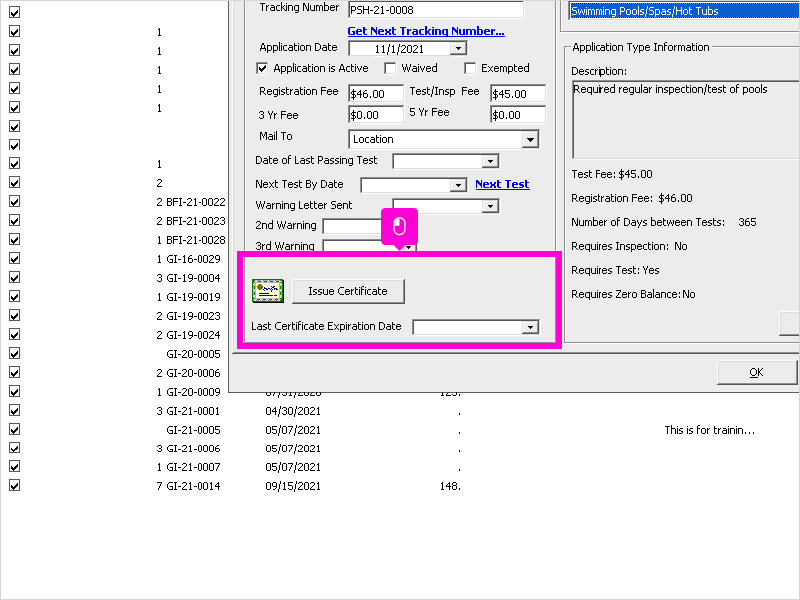Toggle Application is Active checkbox

tap(262, 68)
